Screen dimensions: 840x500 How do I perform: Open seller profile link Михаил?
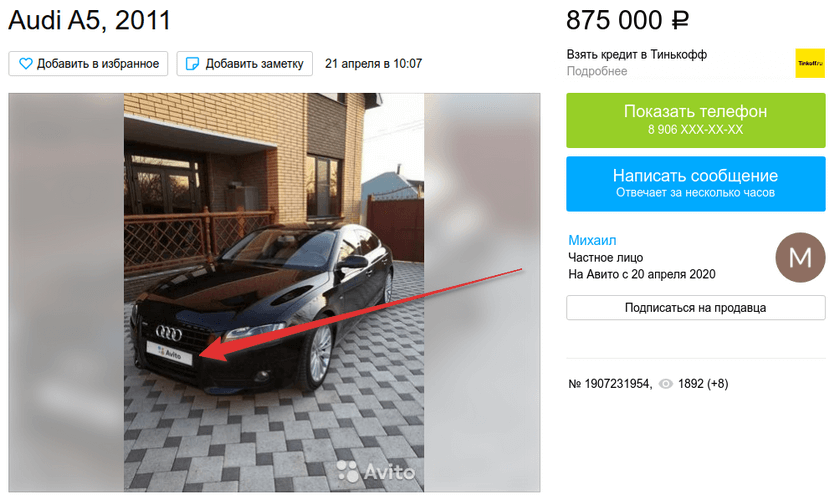tap(592, 240)
